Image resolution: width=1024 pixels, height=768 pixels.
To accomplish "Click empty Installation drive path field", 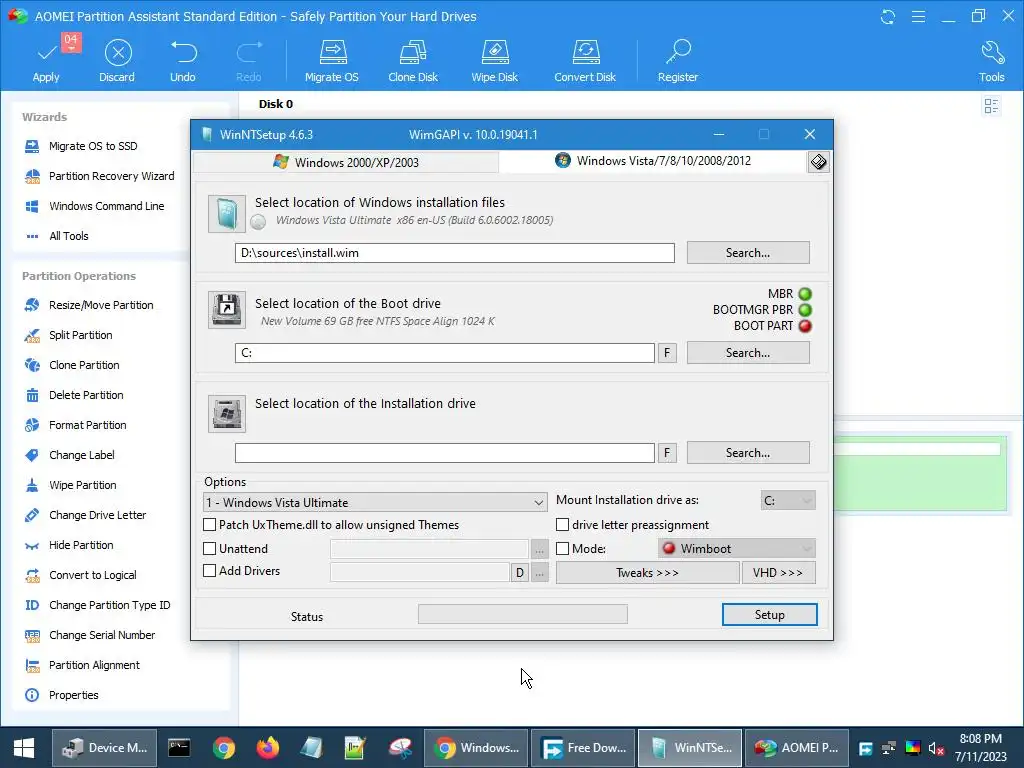I will click(x=445, y=453).
